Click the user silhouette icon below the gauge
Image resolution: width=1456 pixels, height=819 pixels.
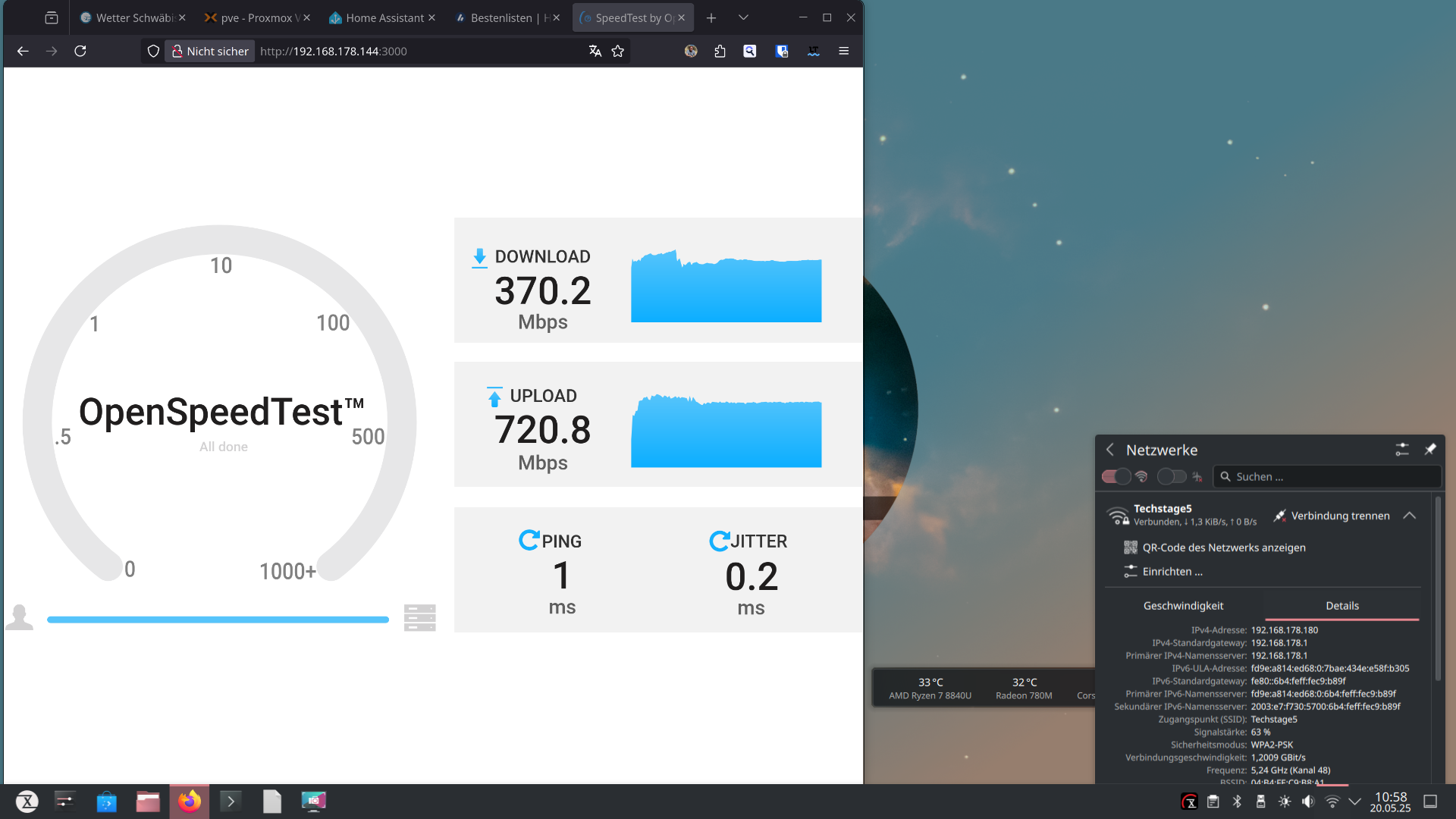[x=19, y=617]
